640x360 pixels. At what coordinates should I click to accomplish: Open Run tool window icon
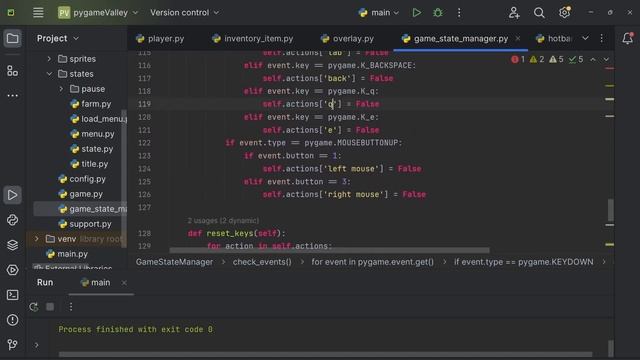13,195
